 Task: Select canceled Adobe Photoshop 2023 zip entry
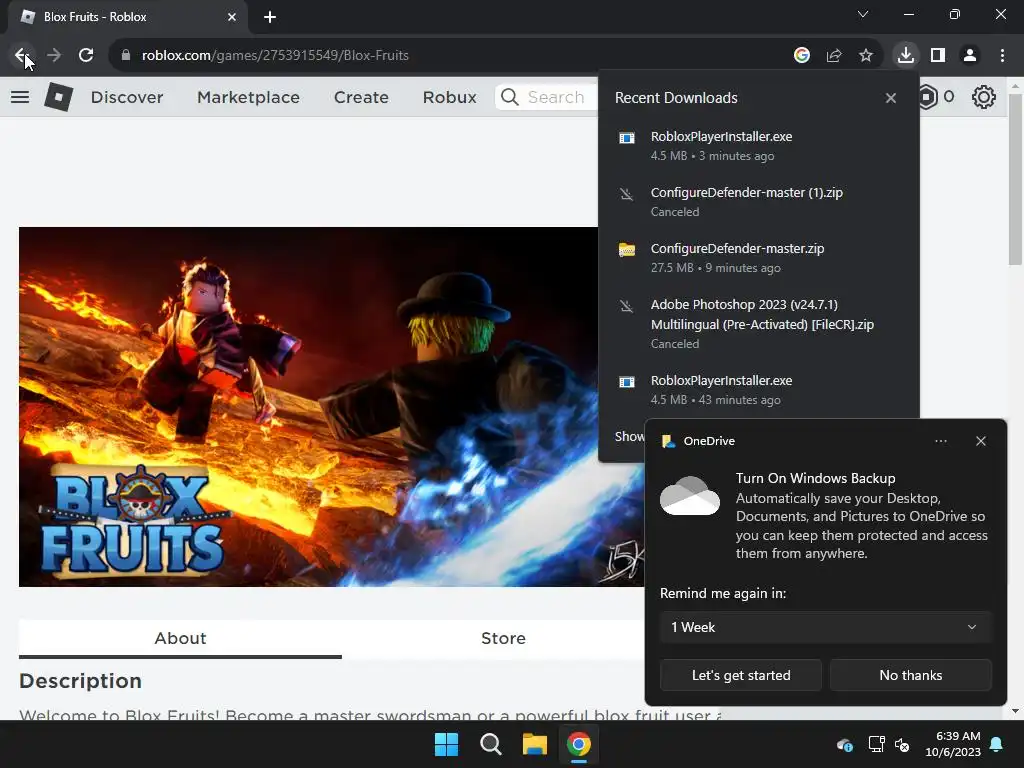(x=758, y=323)
